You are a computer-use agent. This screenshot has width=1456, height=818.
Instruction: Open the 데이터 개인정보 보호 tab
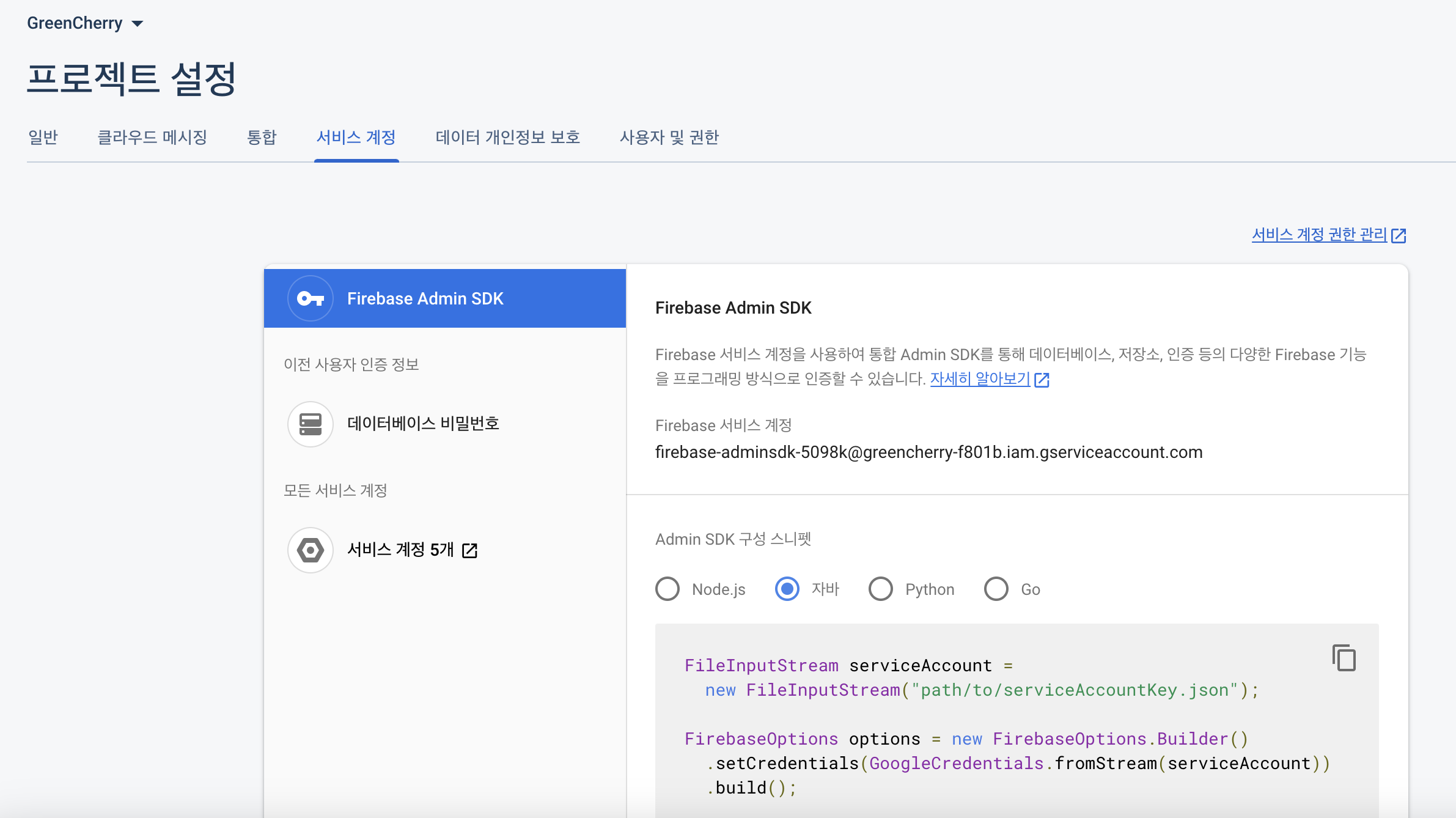507,137
